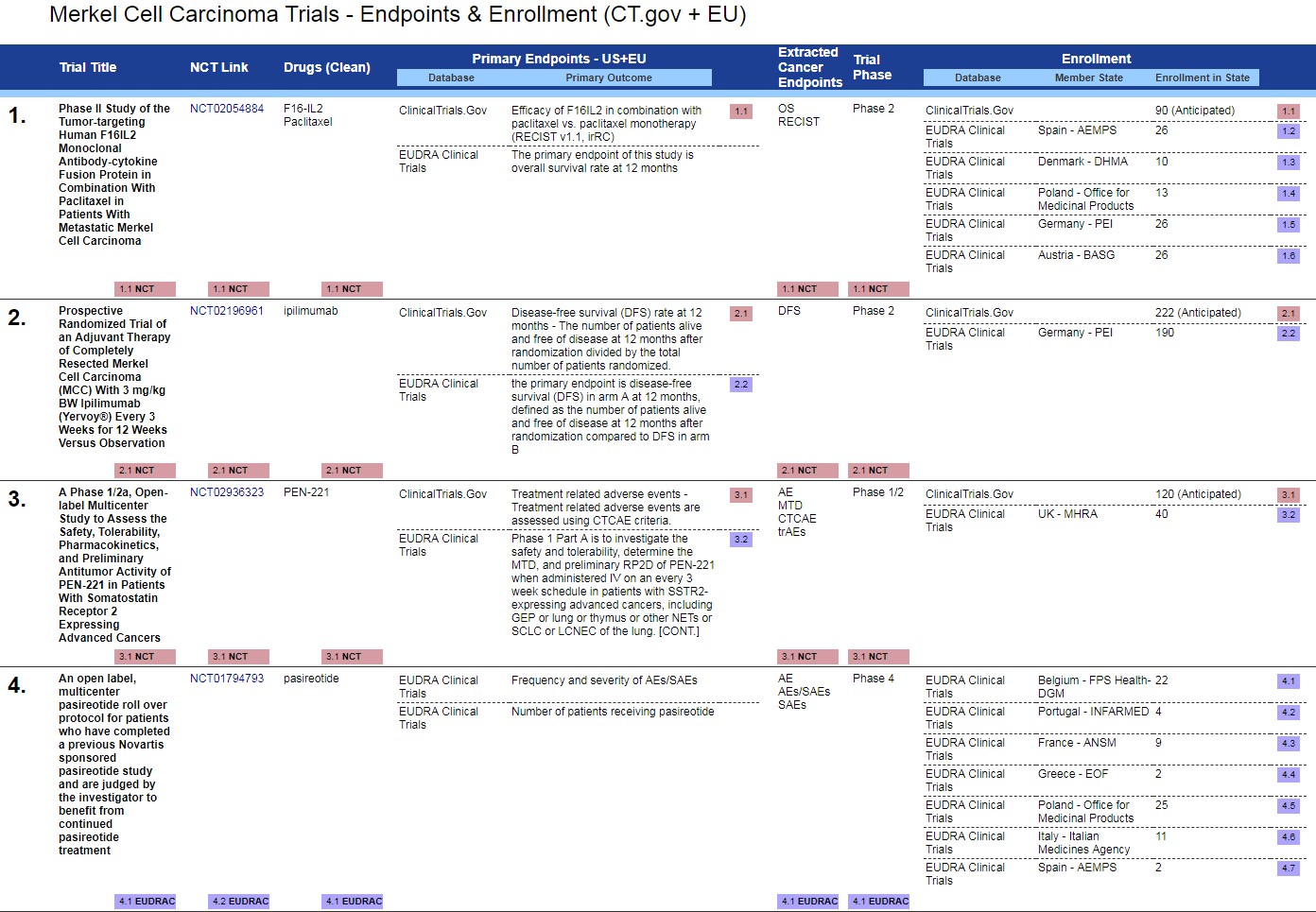Select the 1.3 badge beside Denmark - DHMA

coord(1288,163)
